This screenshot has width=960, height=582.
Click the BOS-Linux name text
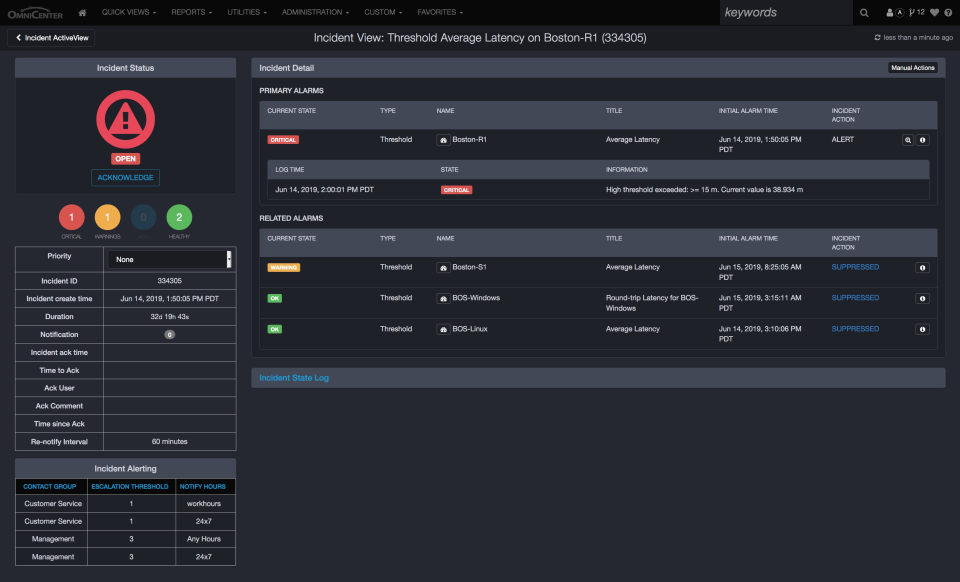click(x=470, y=329)
